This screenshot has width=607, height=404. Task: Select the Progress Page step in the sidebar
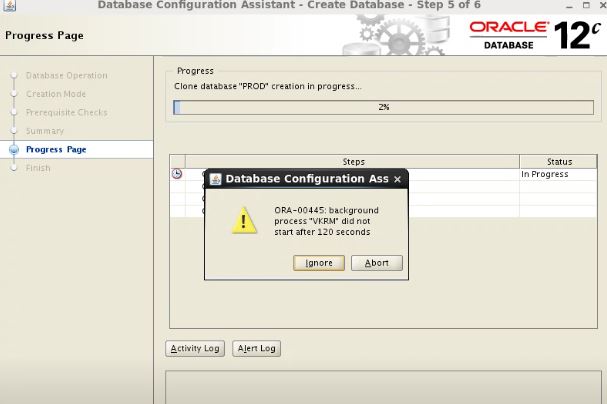[56, 149]
